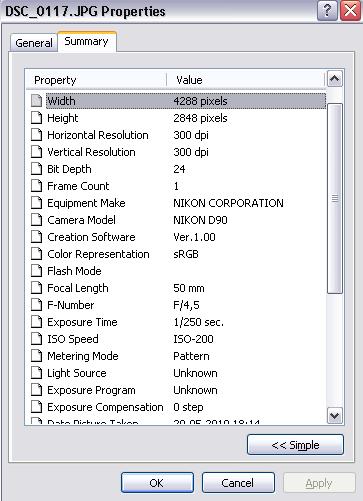
Task: Click the page icon beside Exposure Time
Action: coord(37,322)
